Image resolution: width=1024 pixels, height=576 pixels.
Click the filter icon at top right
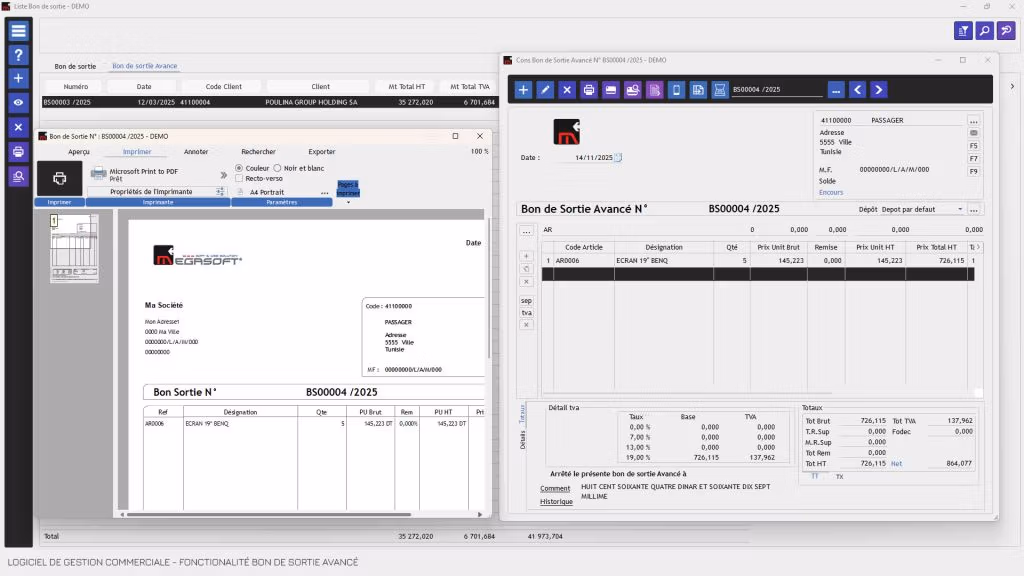coord(963,31)
